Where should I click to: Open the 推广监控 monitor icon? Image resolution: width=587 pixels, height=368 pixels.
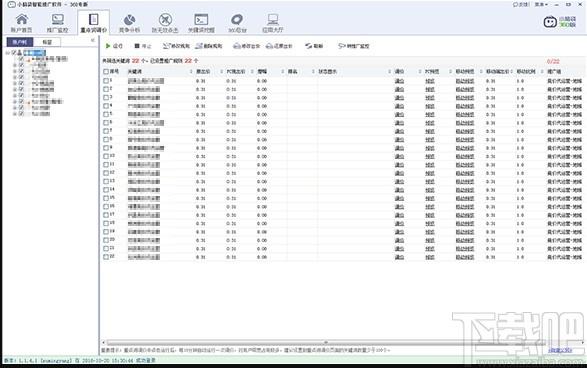(x=58, y=19)
